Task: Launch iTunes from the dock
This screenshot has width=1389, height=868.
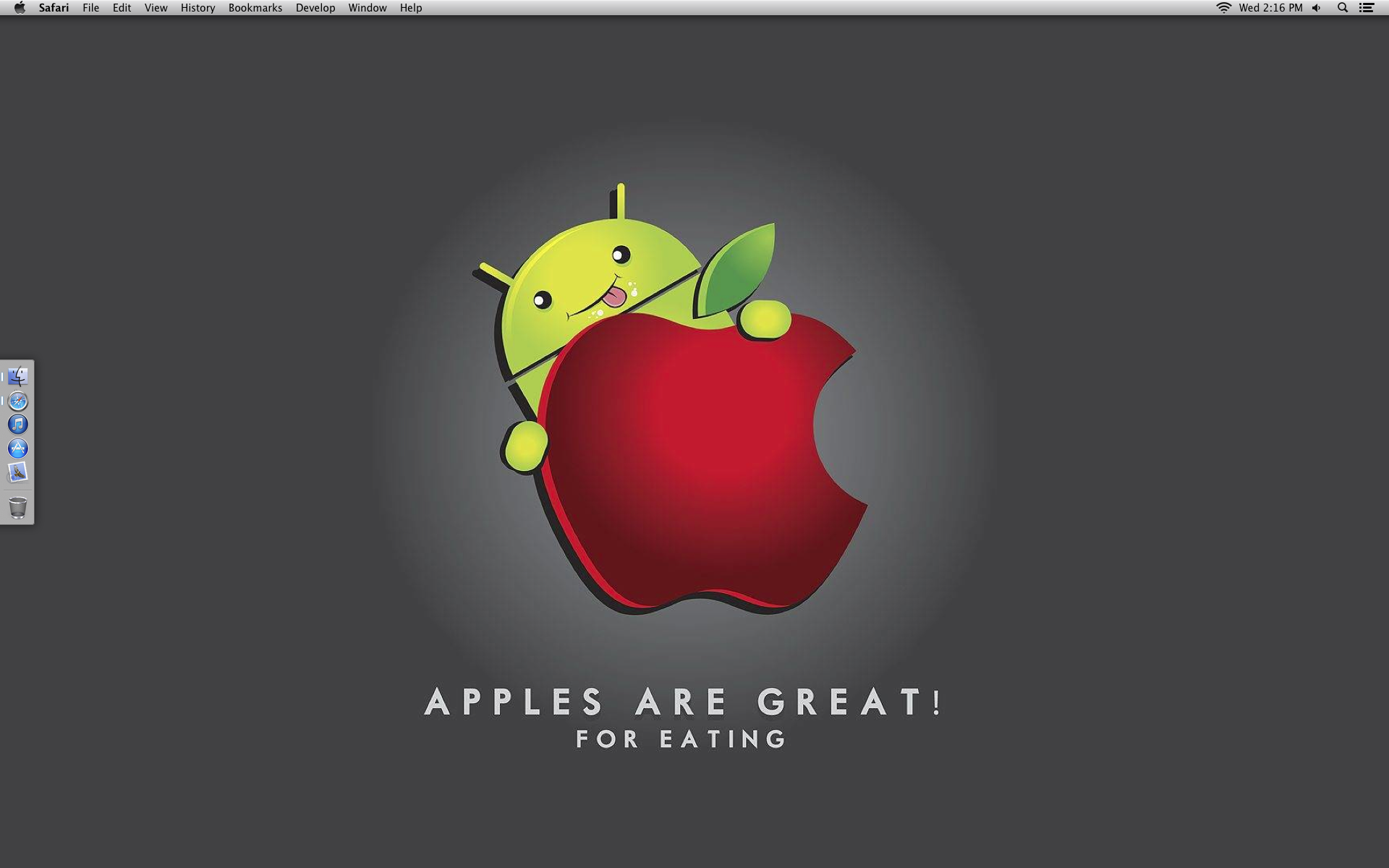Action: tap(17, 425)
